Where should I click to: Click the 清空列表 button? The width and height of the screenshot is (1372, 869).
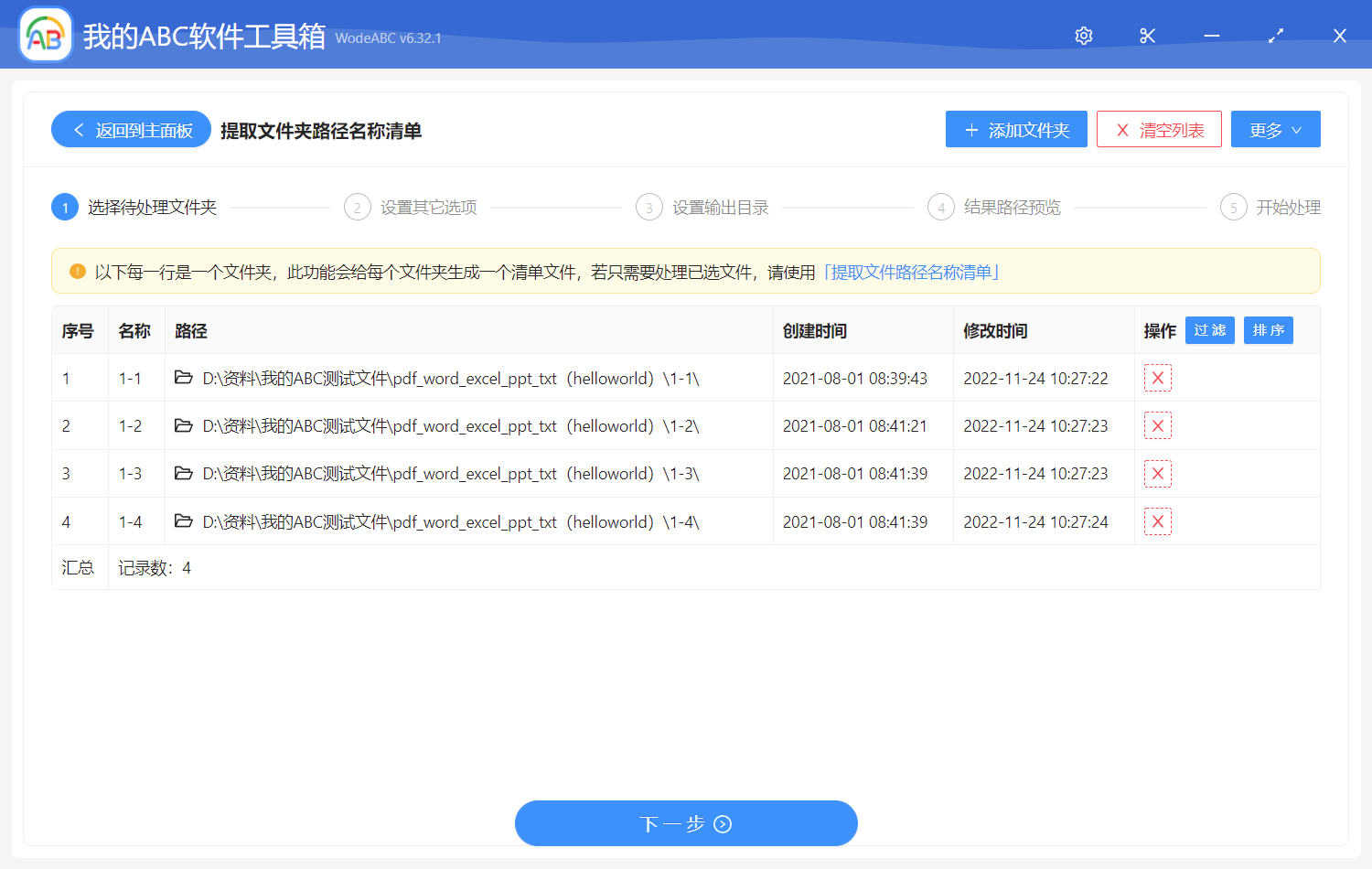tap(1159, 129)
